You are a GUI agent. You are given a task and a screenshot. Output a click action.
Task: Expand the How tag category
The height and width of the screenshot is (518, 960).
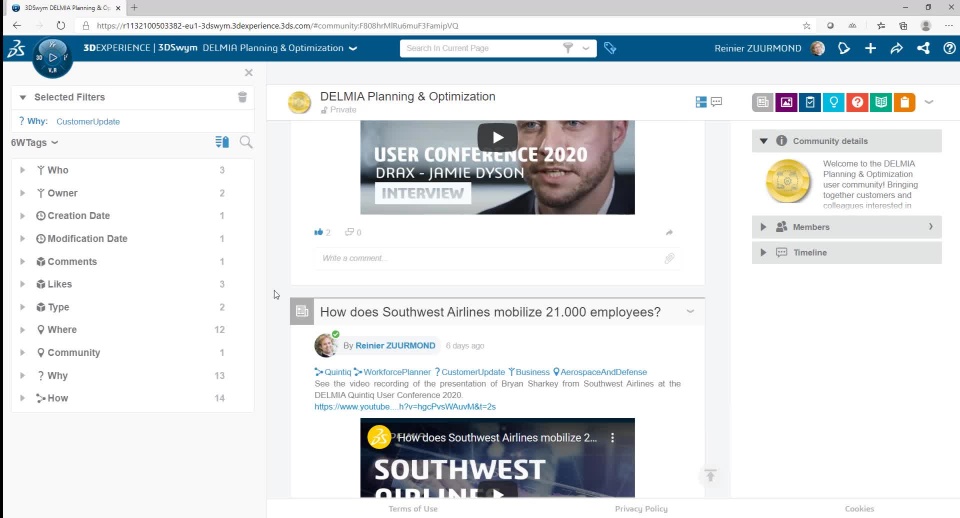[x=22, y=398]
